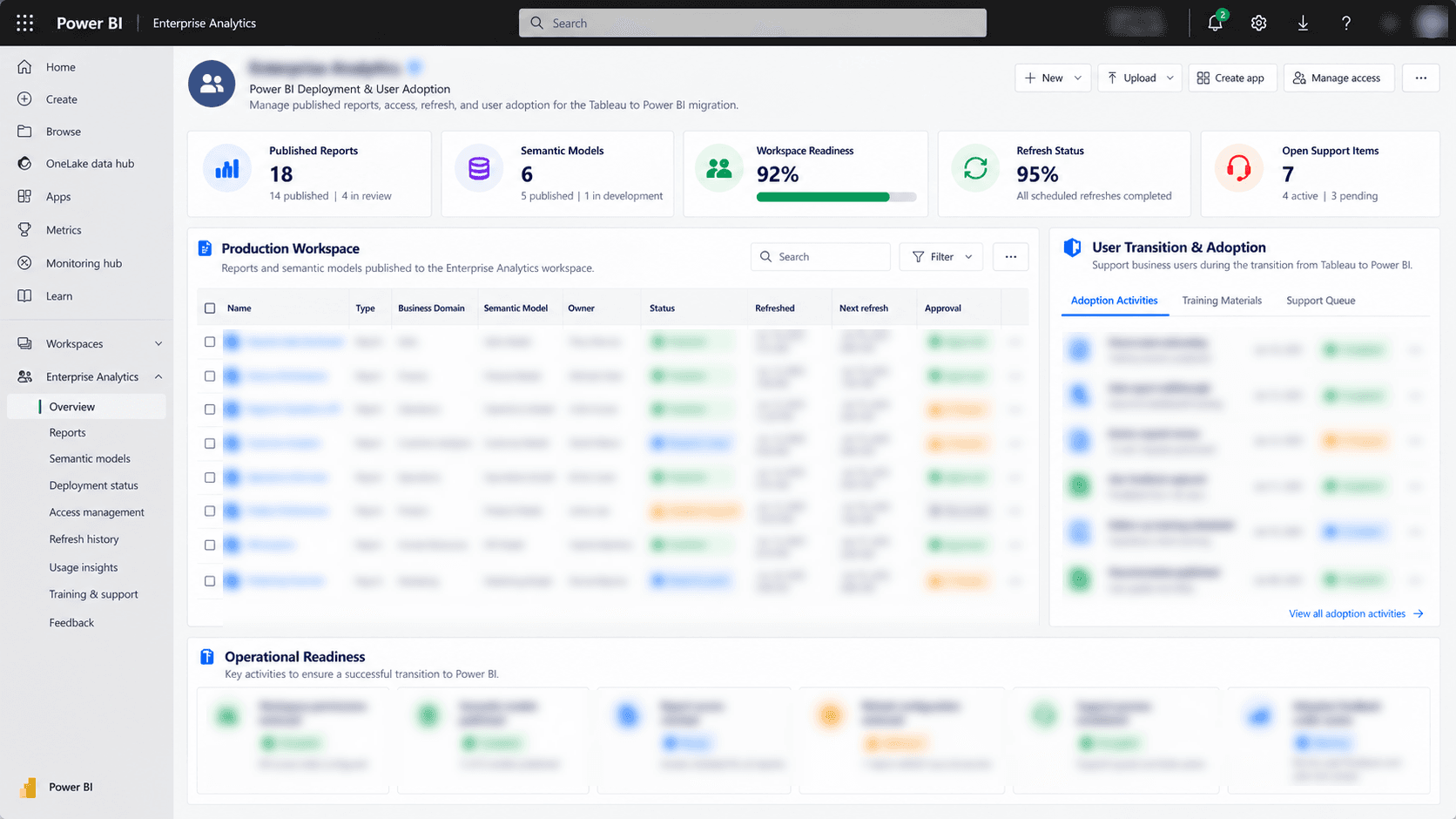
Task: Tick the select-all checkbox in Name header
Action: [210, 308]
